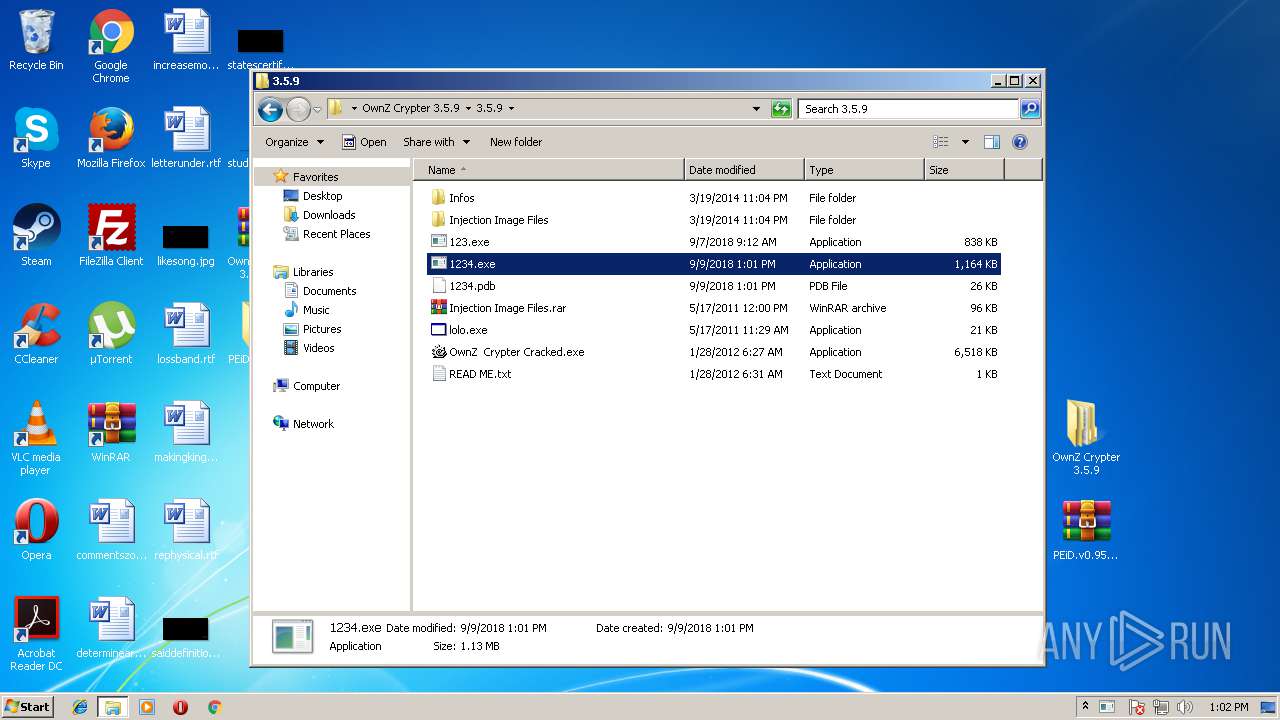The image size is (1280, 720).
Task: Select the 123.exe file
Action: pos(714,242)
